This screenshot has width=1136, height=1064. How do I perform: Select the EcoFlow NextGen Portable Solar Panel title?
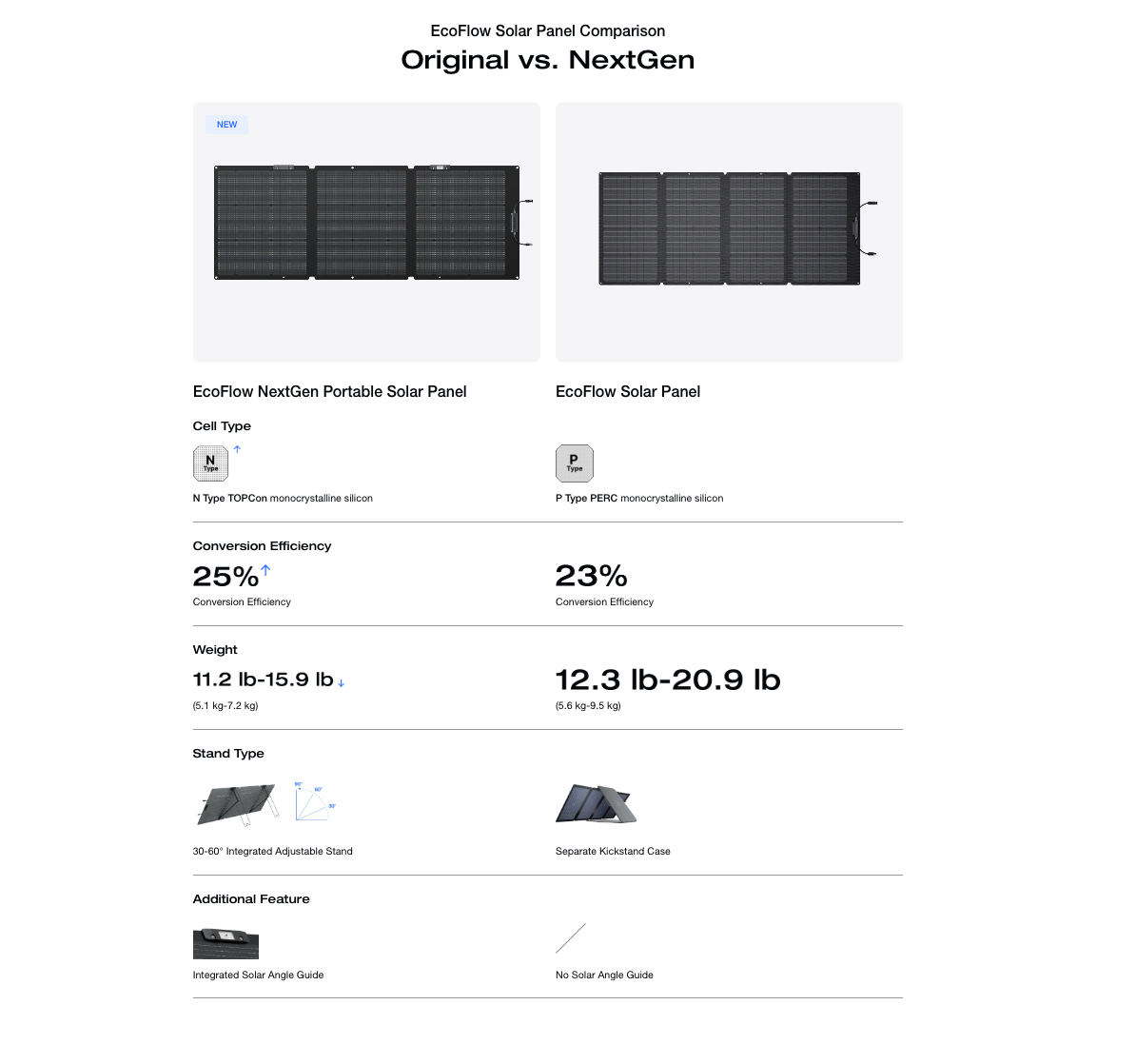pyautogui.click(x=329, y=391)
